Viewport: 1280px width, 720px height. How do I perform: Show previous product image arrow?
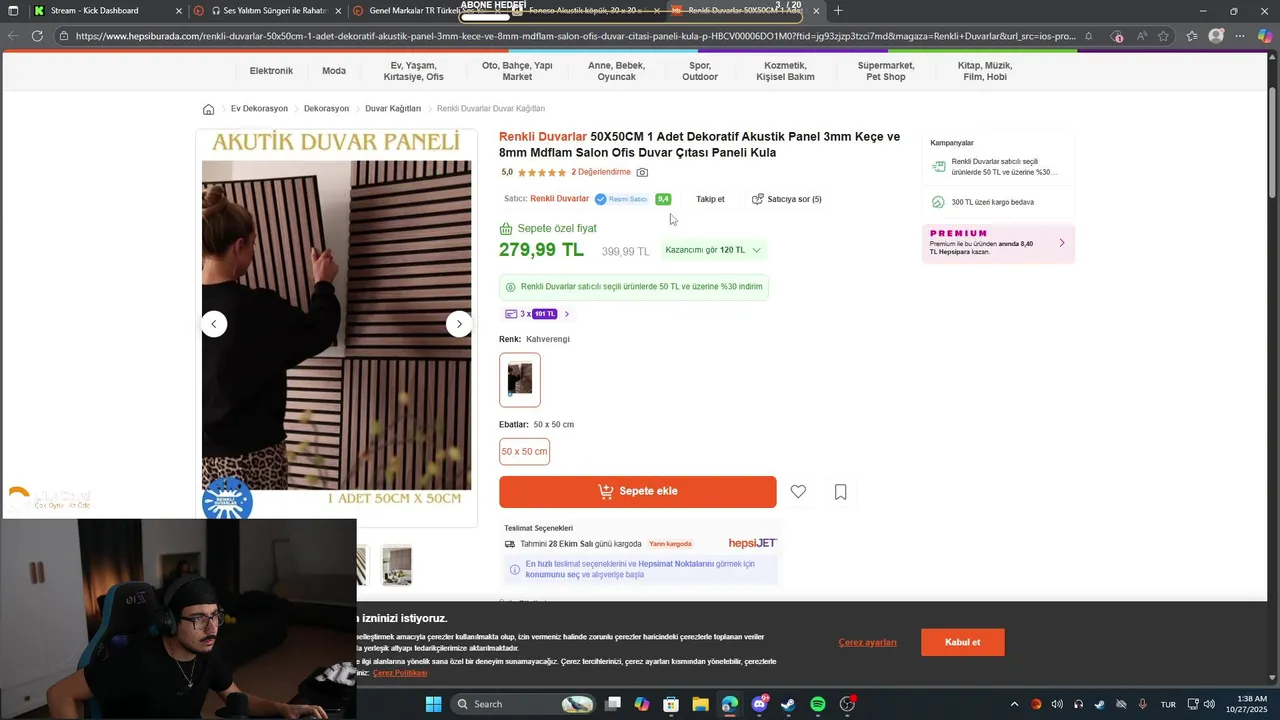pos(214,324)
